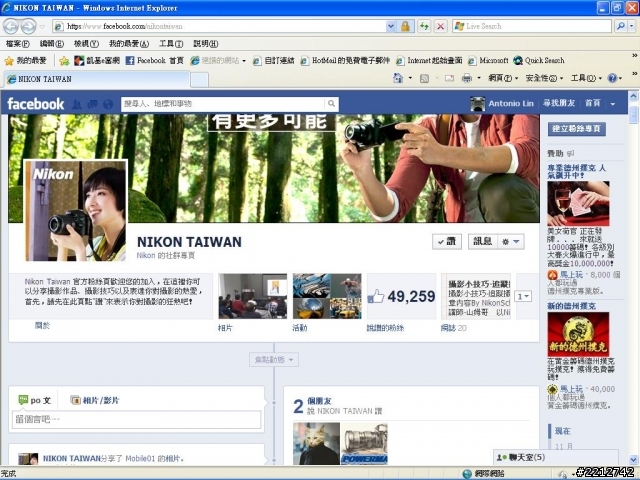This screenshot has height=480, width=640.
Task: Click the RSS Feeds icon in command bar
Action: (424, 78)
